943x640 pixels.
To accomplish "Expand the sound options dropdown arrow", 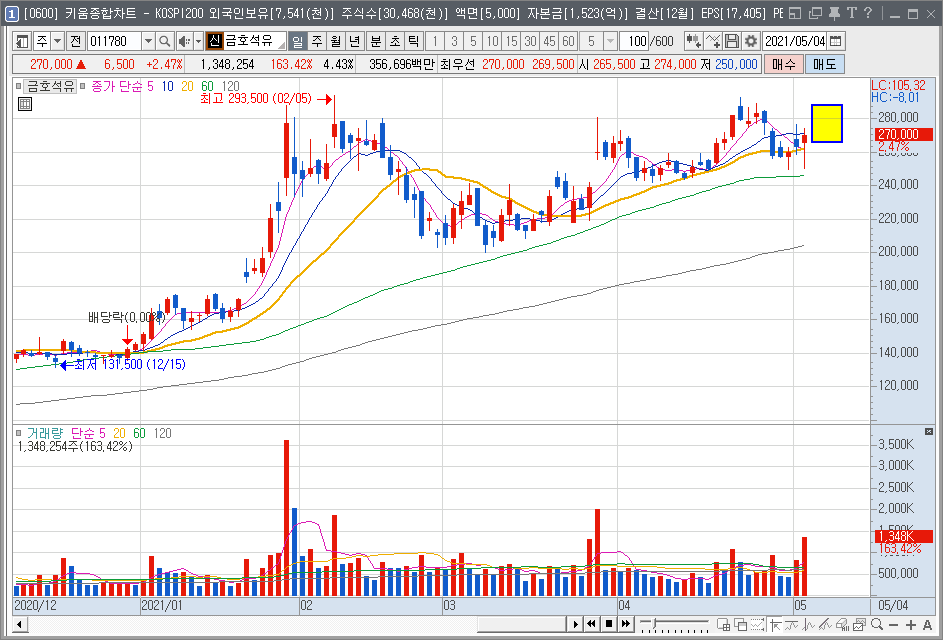I will pos(198,42).
